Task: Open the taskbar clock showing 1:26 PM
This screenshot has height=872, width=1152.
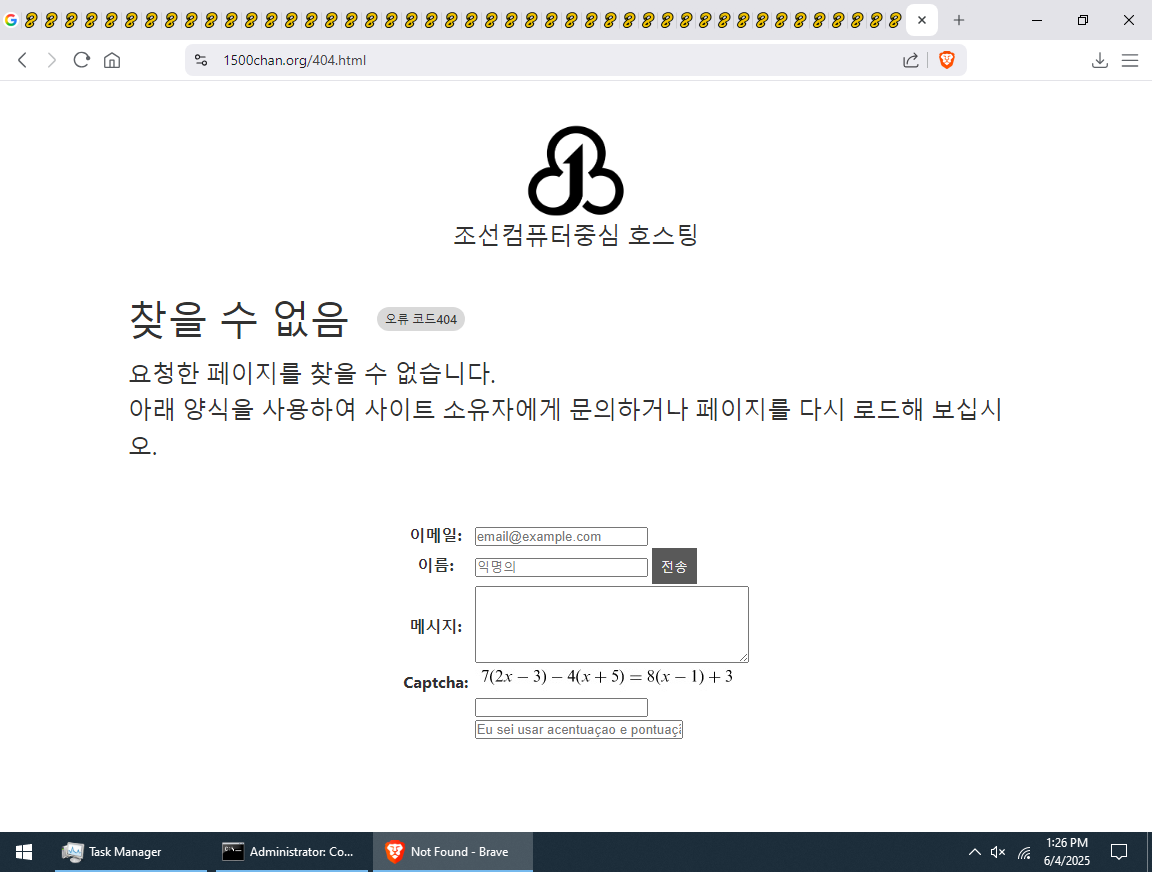Action: 1067,852
